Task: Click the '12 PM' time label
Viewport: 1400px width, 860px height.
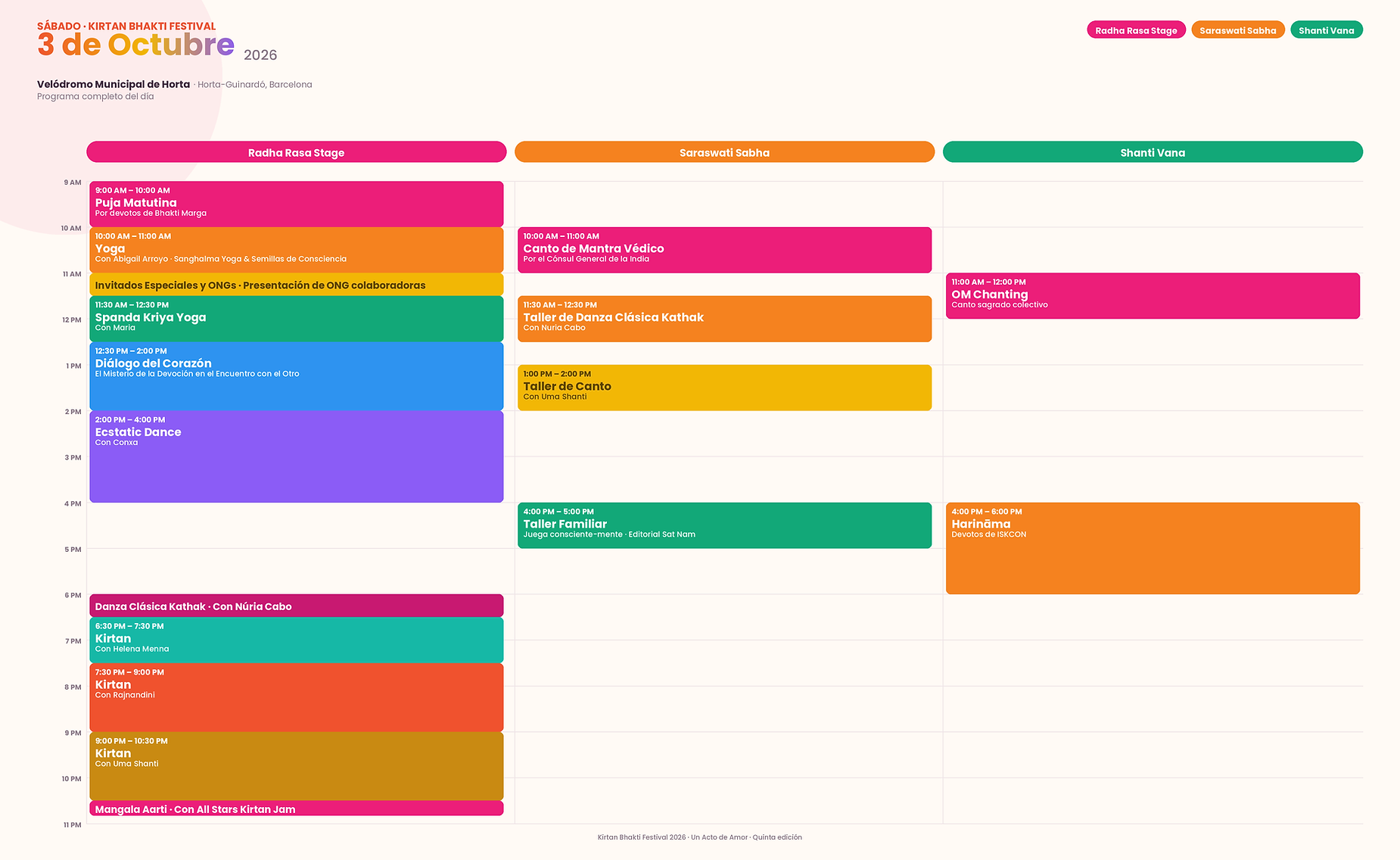Action: coord(72,319)
